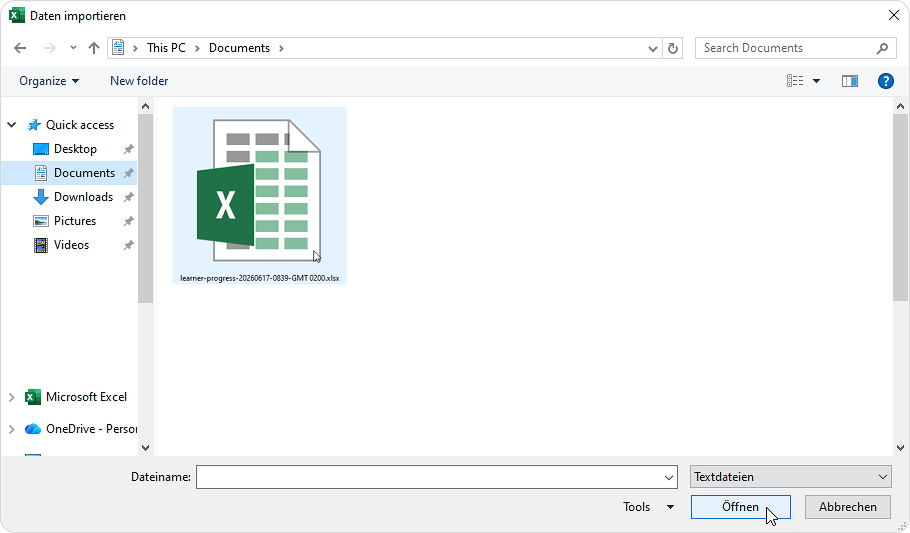Screen dimensions: 910x533
Task: Open Pictures in the sidebar
Action: pyautogui.click(x=75, y=221)
